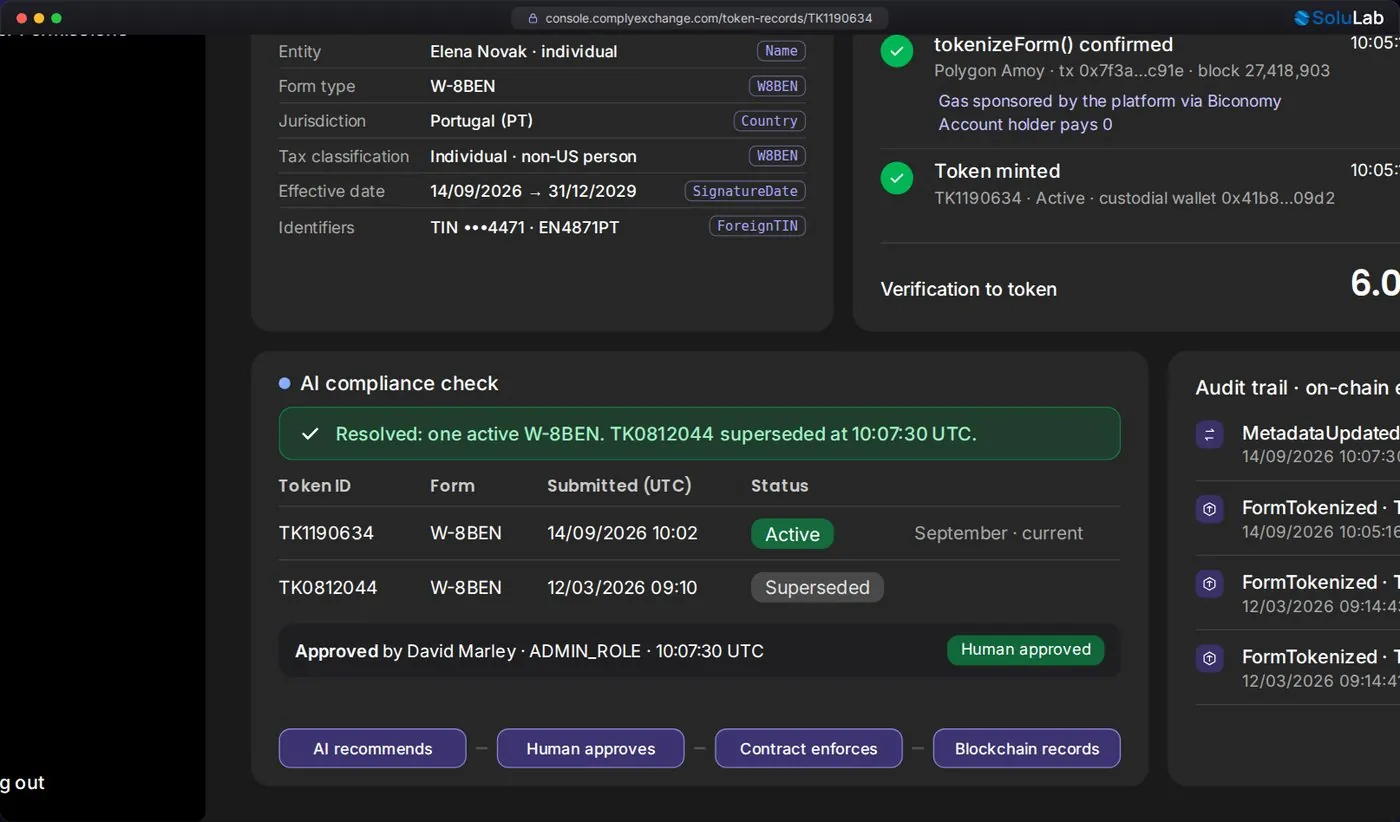Click the checkmark icon in the Resolved banner

point(310,434)
